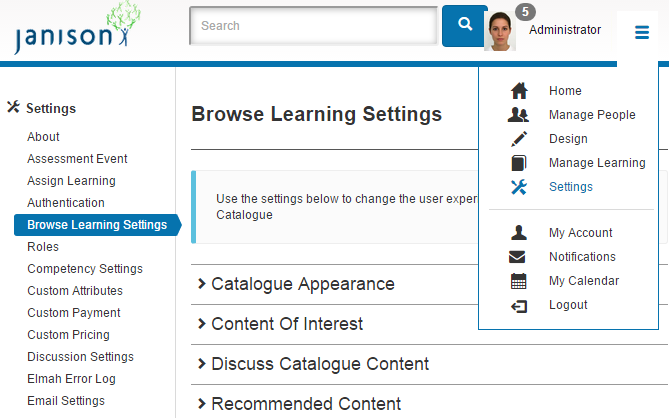Image resolution: width=669 pixels, height=418 pixels.
Task: Click the Design pencil icon
Action: tap(518, 139)
